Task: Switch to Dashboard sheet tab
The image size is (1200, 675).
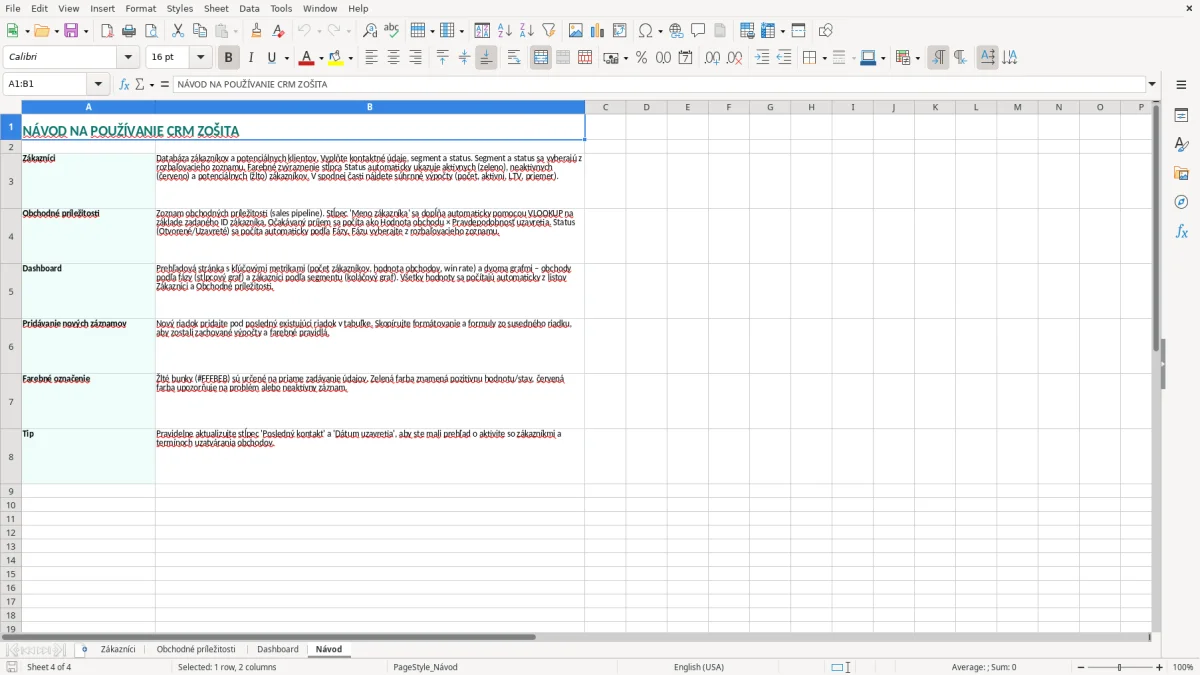Action: pyautogui.click(x=278, y=649)
